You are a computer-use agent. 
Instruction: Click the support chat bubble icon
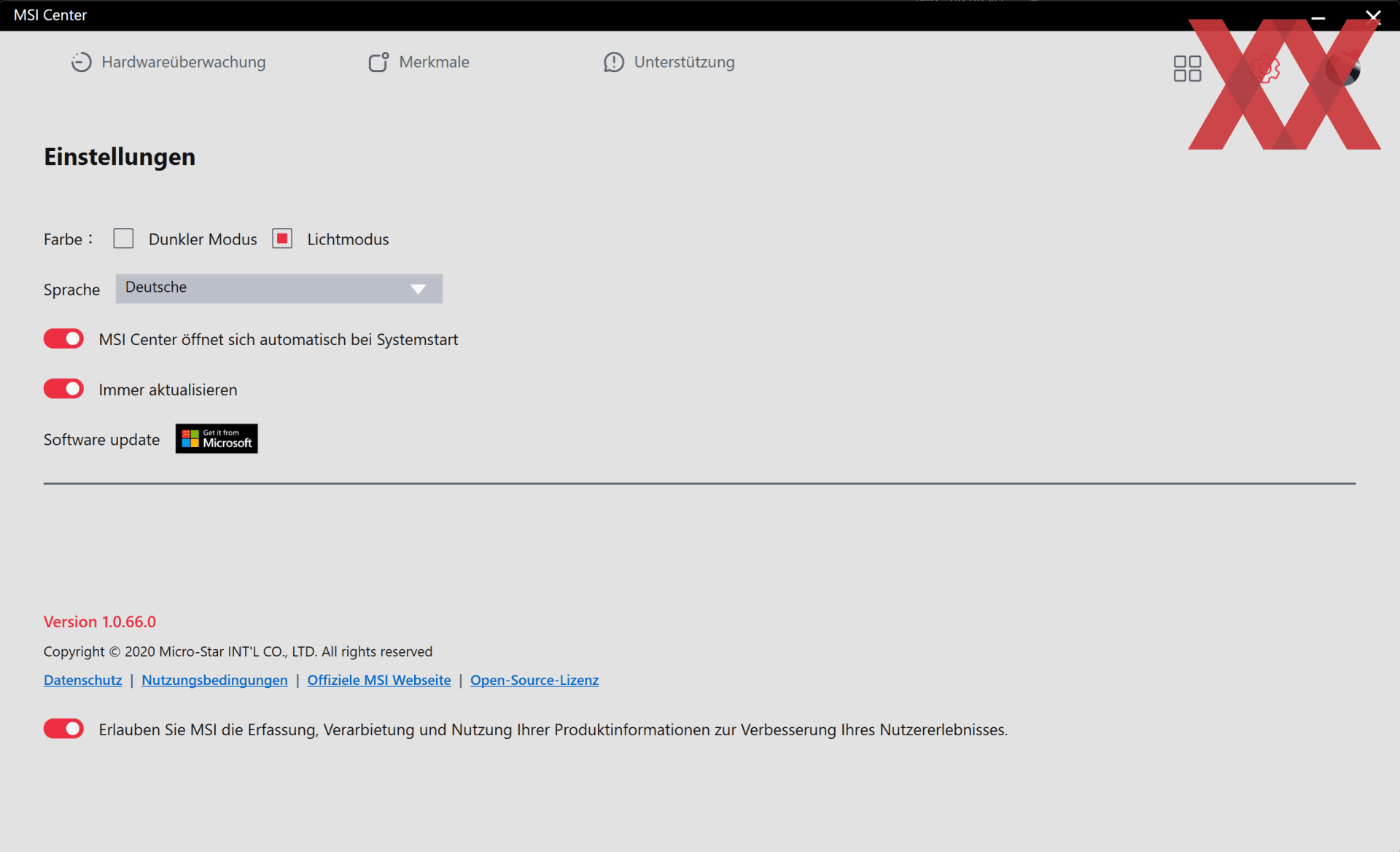point(614,62)
